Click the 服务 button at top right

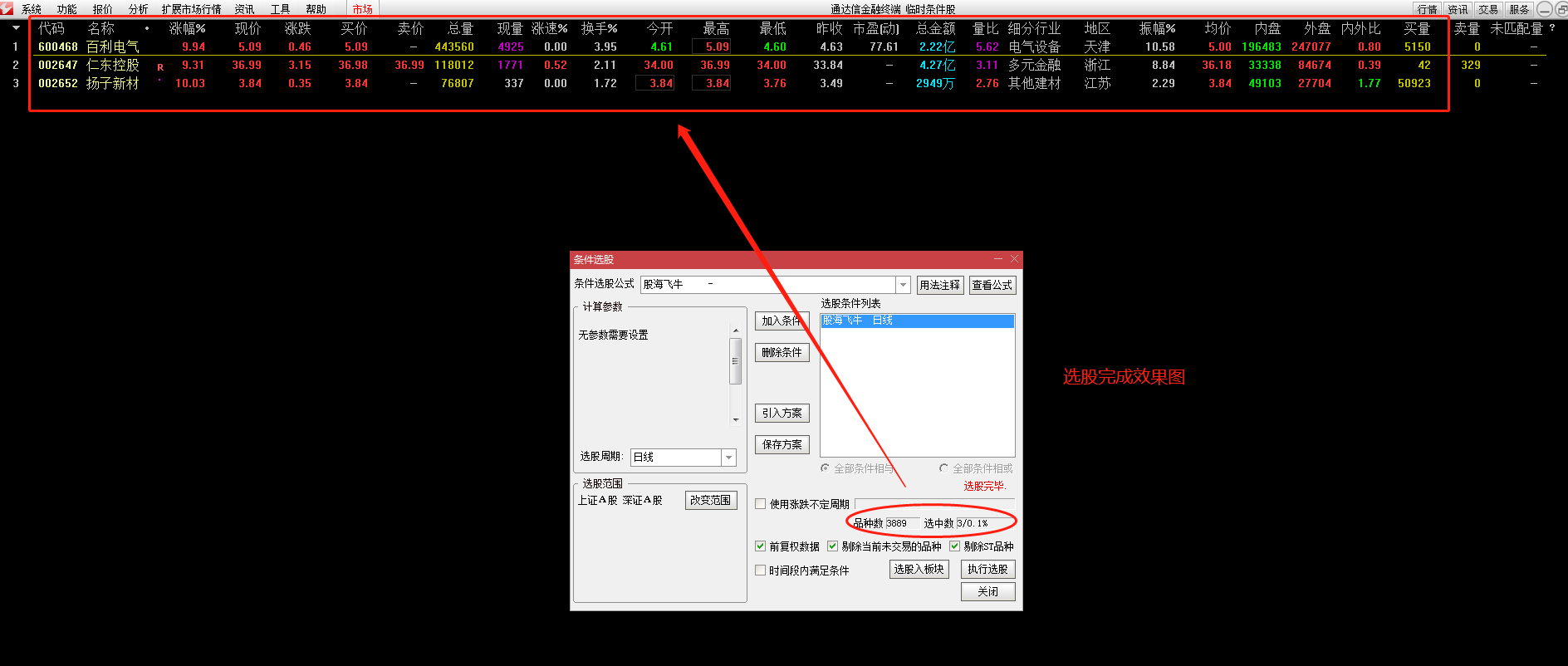(1520, 9)
